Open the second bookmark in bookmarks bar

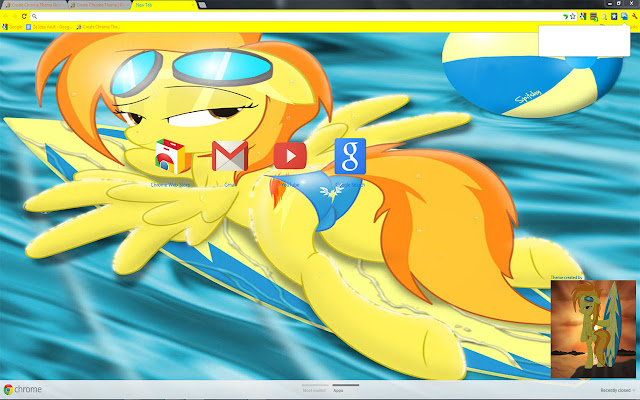point(58,27)
